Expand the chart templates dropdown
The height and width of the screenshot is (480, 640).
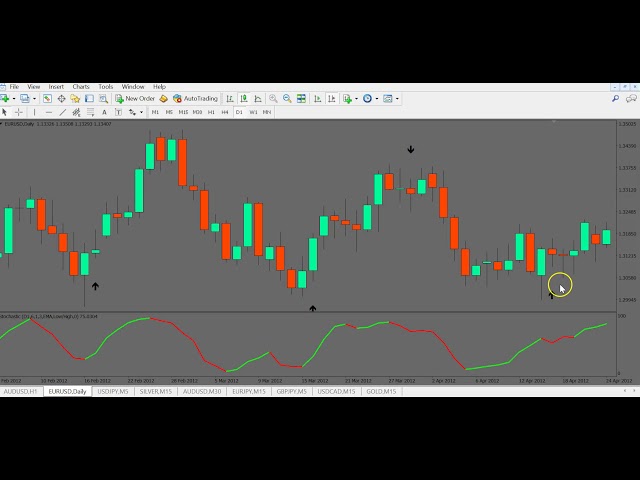397,99
